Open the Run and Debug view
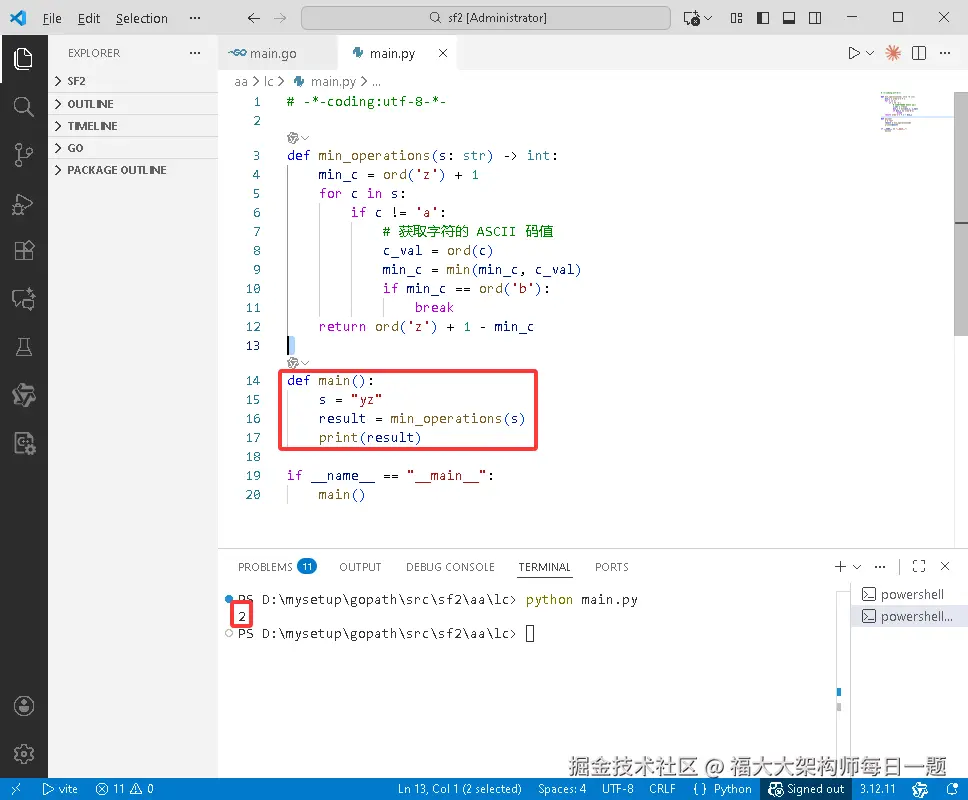968x800 pixels. pyautogui.click(x=23, y=203)
